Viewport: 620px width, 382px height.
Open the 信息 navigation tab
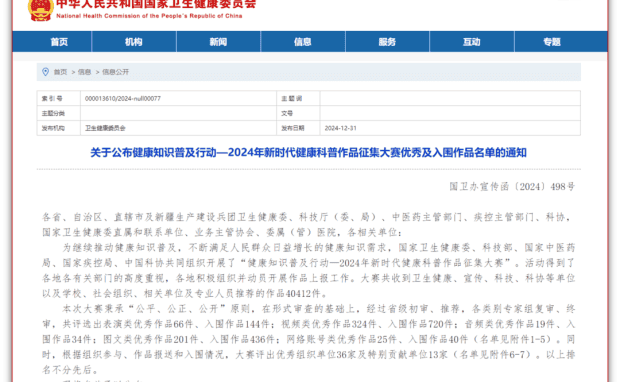(x=303, y=42)
